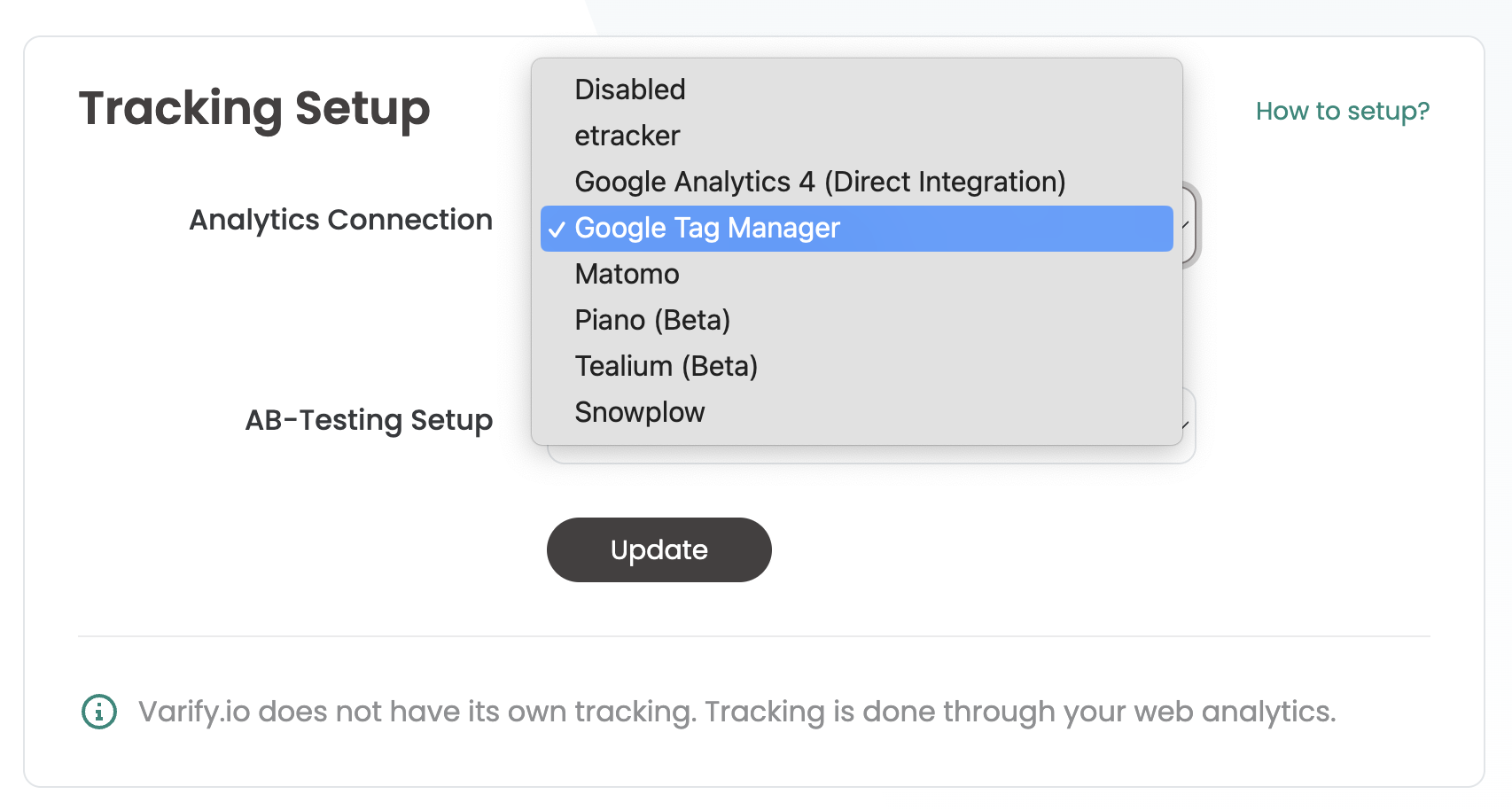Screen dimensions: 1512x810
Task: Select Snowplow from the list
Action: point(856,412)
